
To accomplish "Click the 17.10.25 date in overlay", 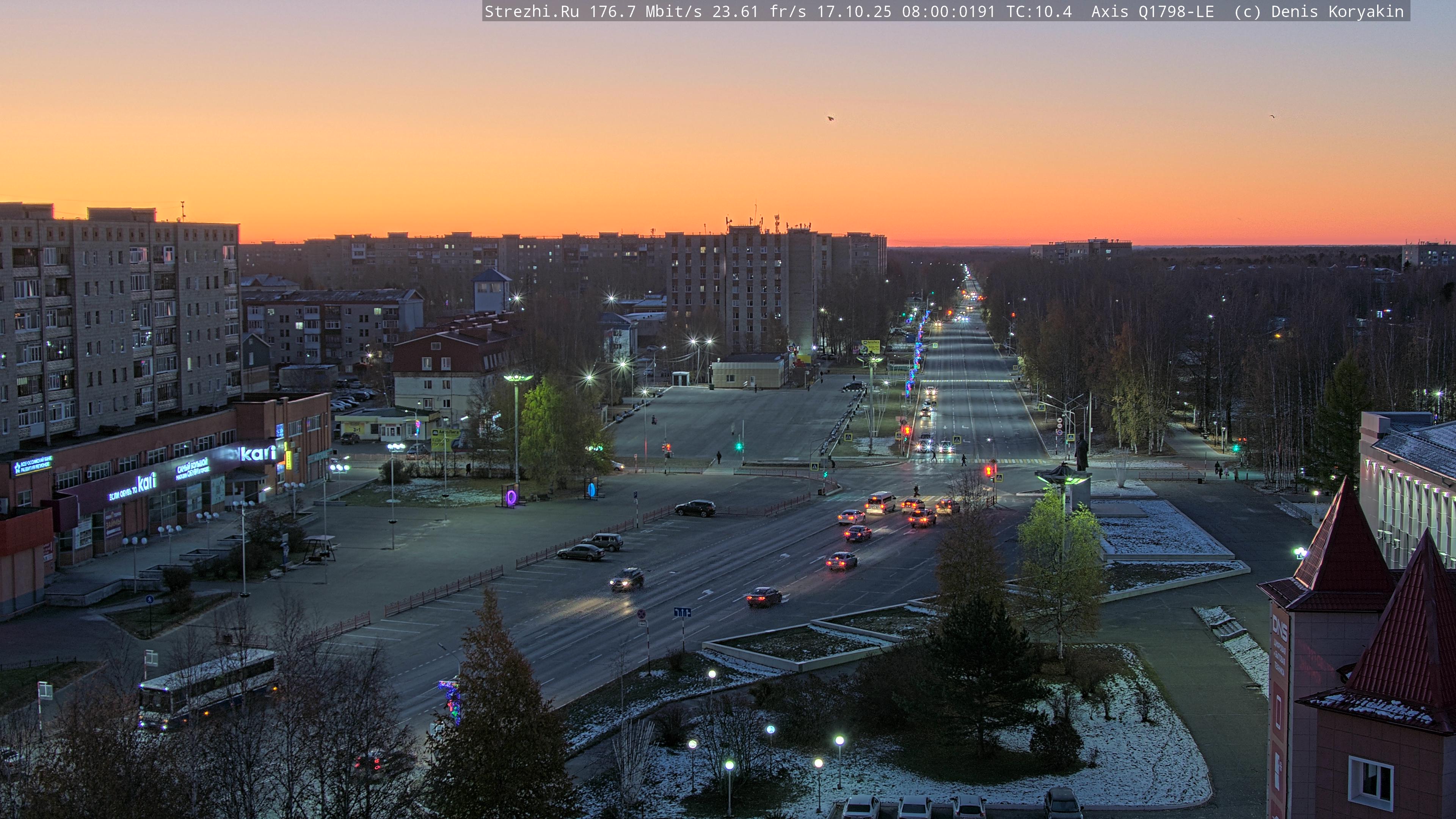I will (x=854, y=11).
